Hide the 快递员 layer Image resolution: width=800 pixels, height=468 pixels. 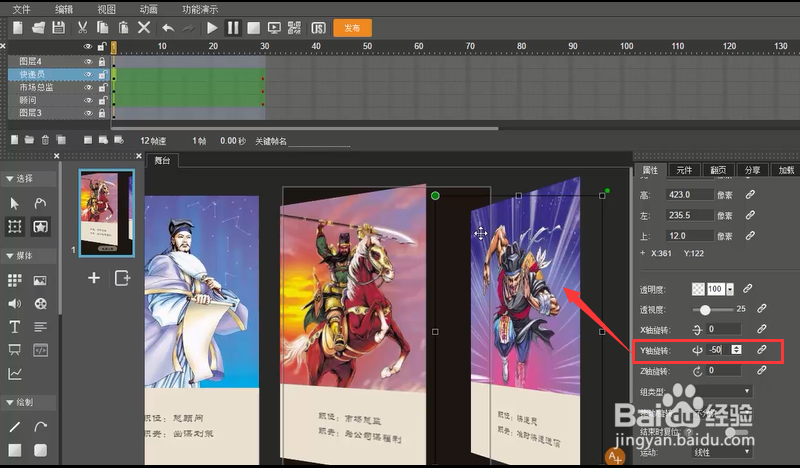pos(88,75)
